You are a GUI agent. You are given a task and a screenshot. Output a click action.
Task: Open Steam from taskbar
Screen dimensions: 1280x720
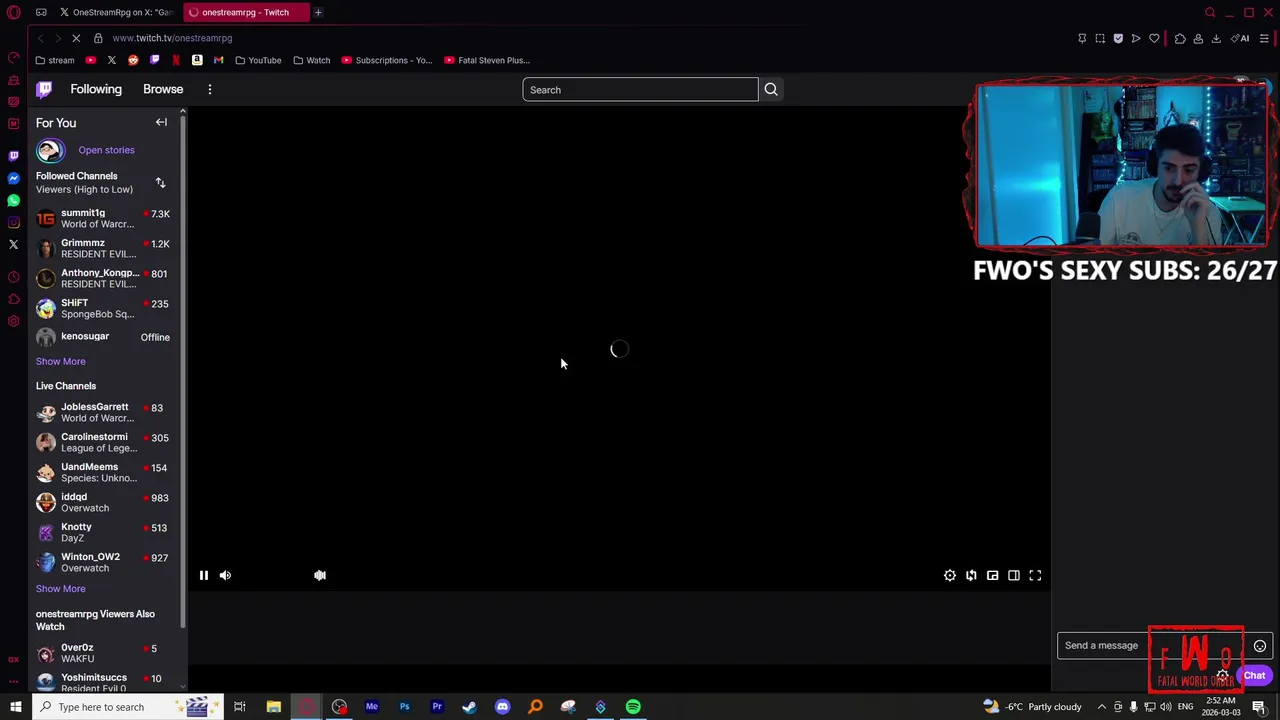coord(469,707)
